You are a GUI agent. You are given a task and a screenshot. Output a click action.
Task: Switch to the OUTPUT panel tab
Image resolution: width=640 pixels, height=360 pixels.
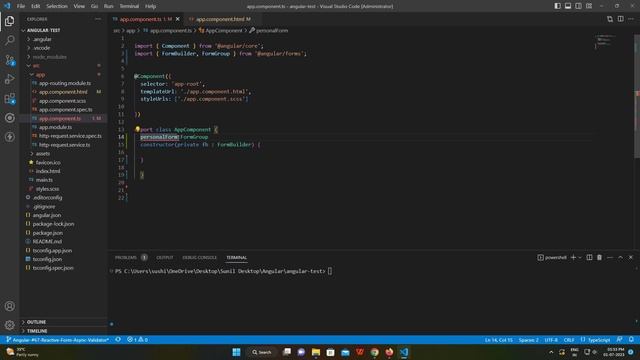point(165,258)
